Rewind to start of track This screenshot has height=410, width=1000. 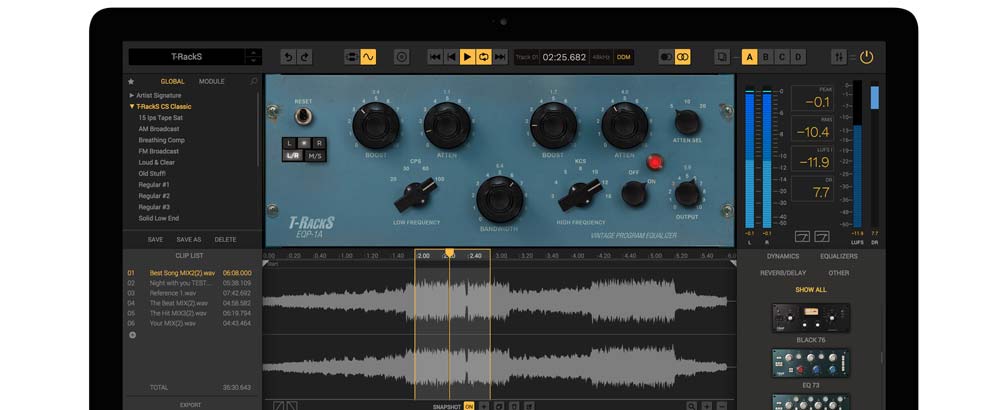pos(451,57)
